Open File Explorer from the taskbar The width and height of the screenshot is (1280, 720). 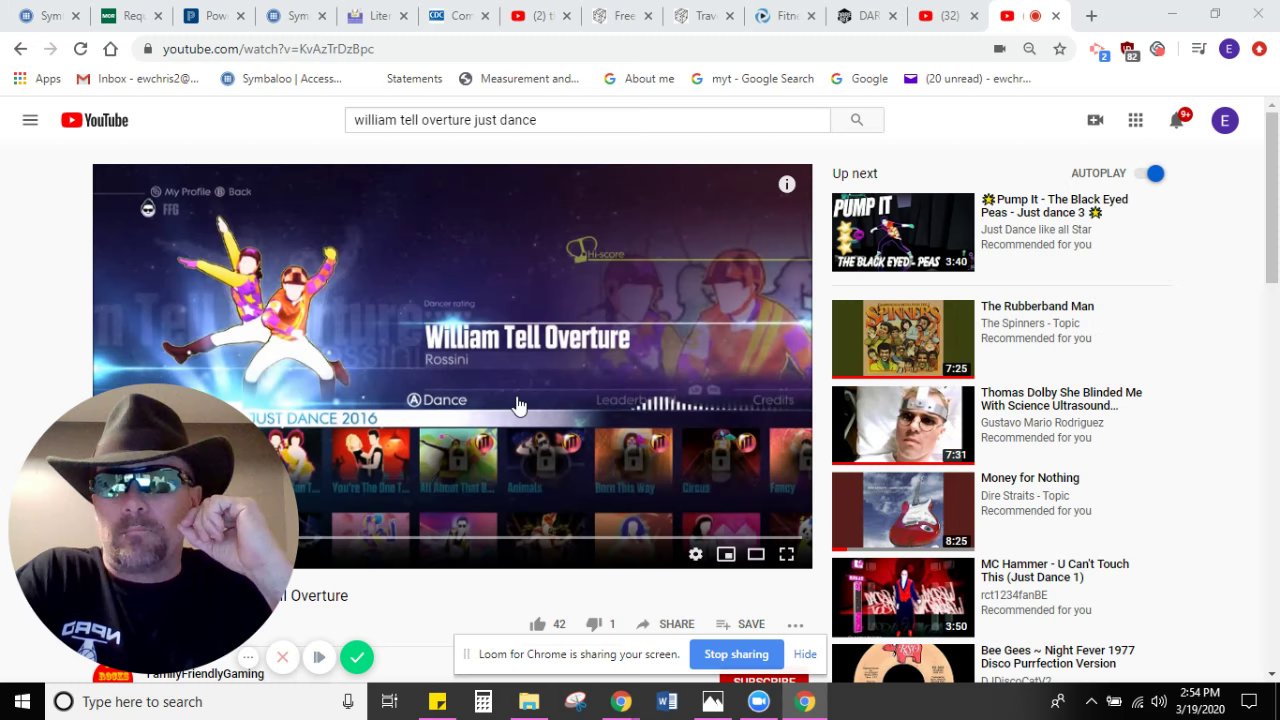coord(529,702)
